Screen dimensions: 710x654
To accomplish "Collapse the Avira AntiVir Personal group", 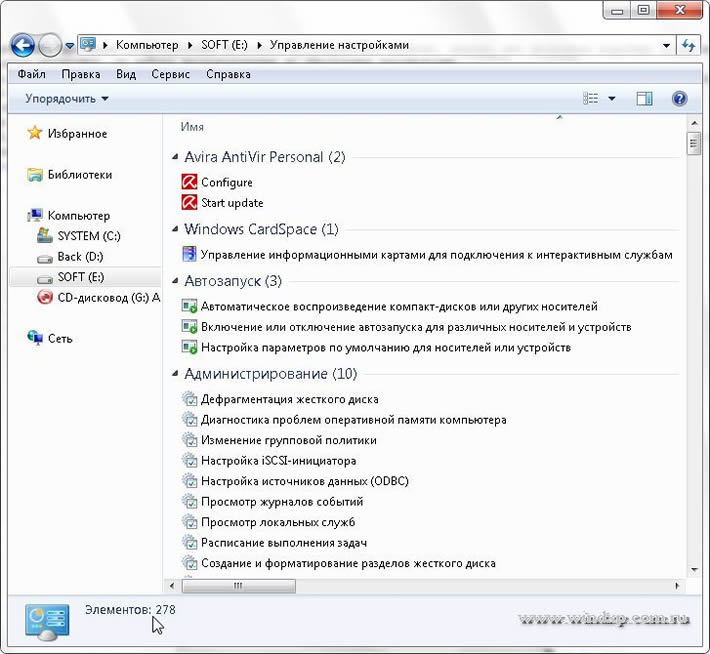I will point(175,157).
